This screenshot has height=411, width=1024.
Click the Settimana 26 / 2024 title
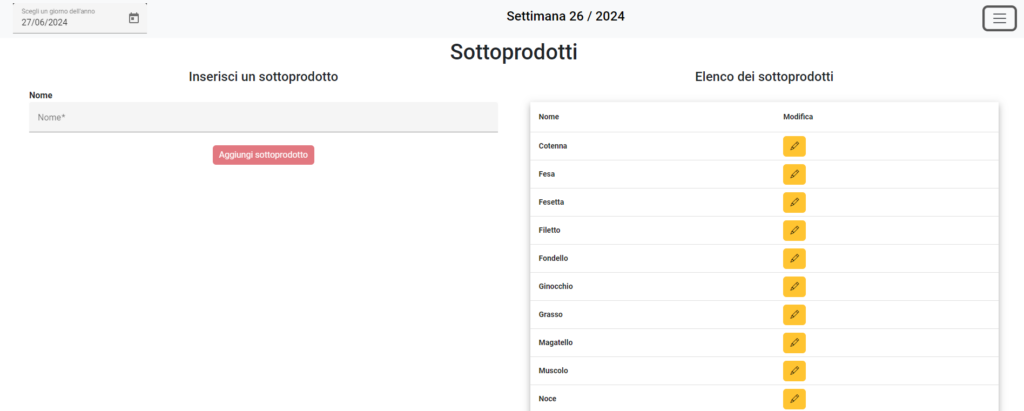(x=566, y=16)
